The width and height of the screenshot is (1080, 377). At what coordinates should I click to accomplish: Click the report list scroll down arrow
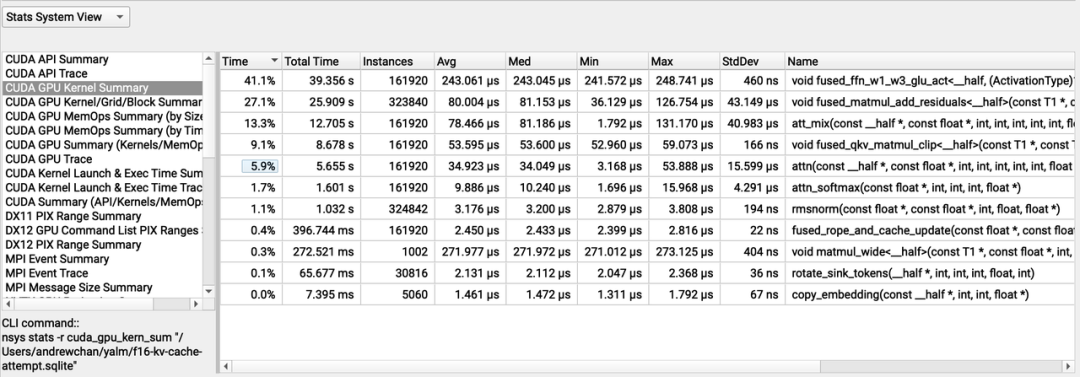pyautogui.click(x=209, y=292)
